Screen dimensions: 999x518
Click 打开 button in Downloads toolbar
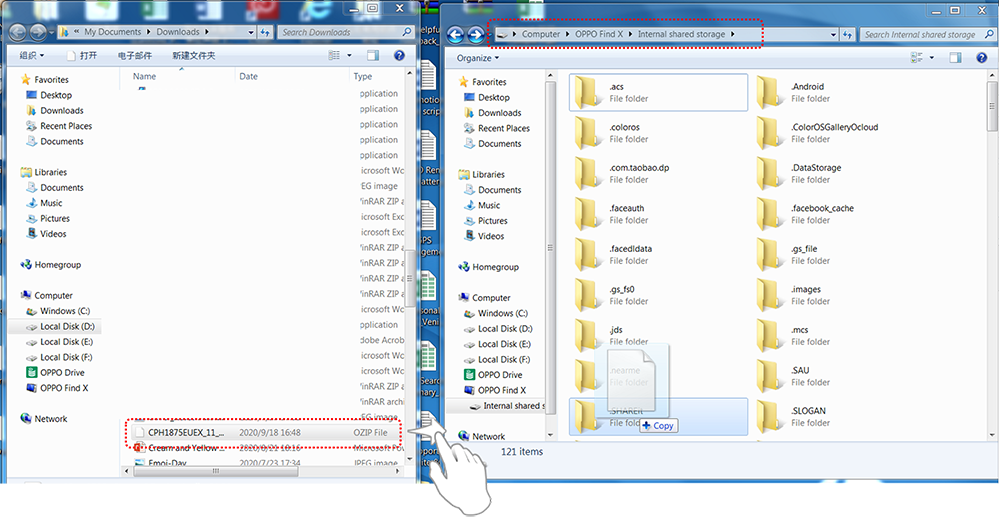(x=82, y=55)
